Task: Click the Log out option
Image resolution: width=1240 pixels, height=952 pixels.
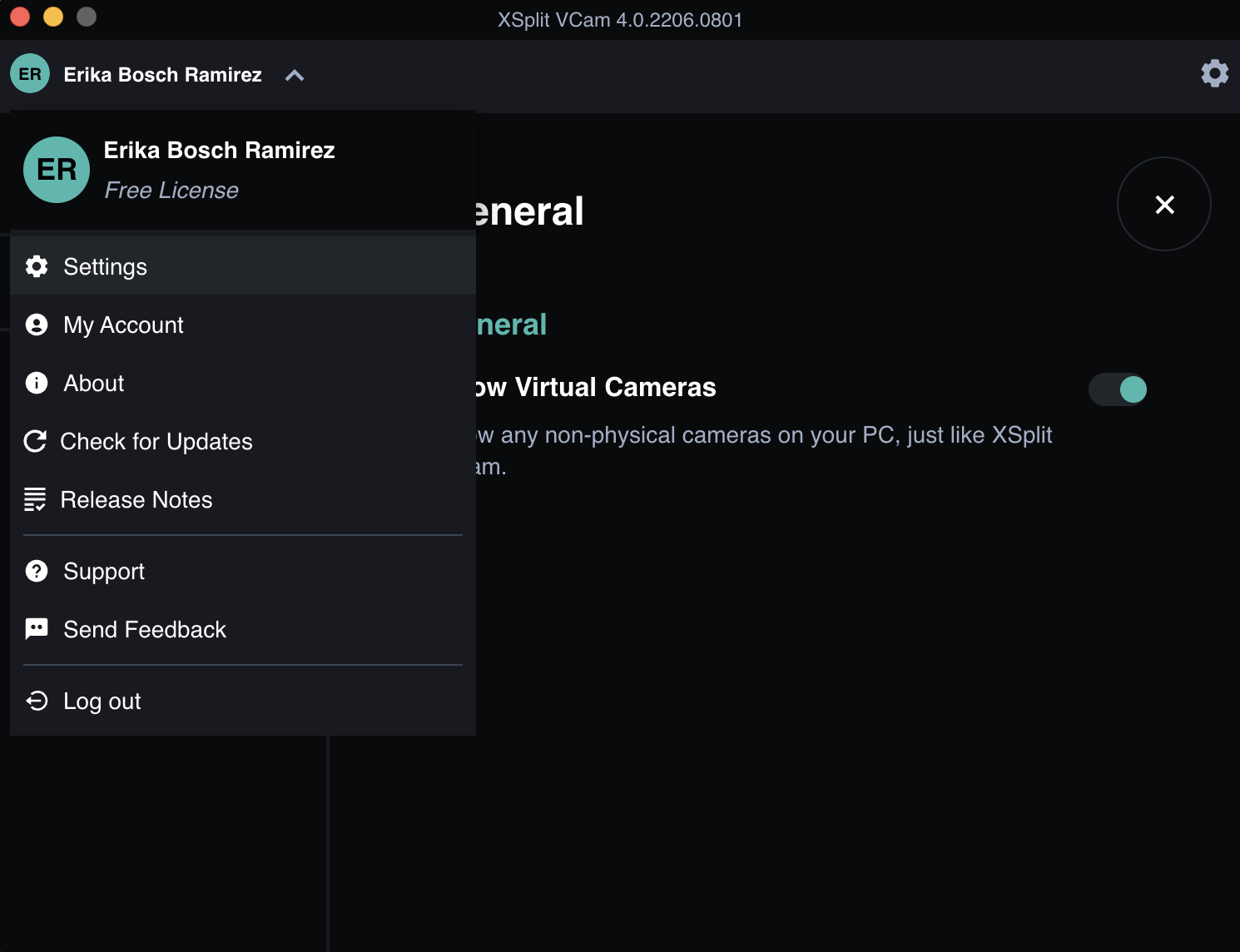Action: (x=102, y=701)
